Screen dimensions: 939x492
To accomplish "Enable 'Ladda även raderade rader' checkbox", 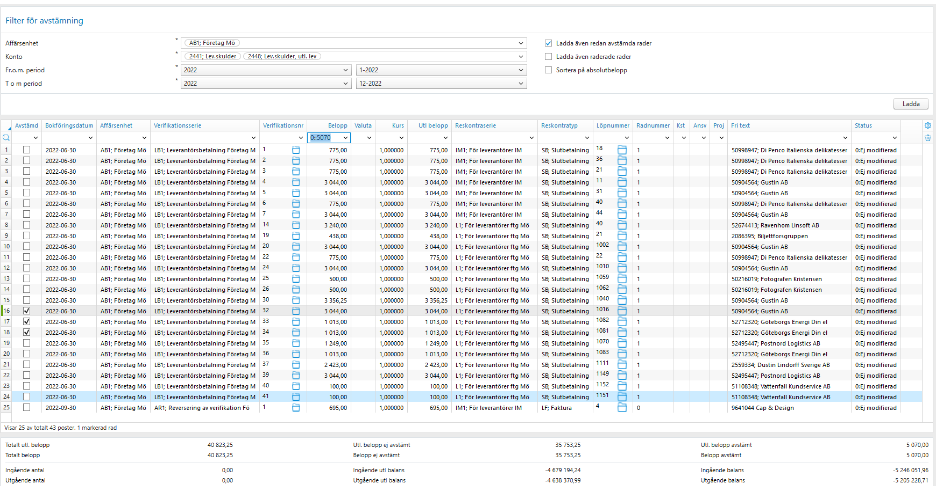I will [x=548, y=57].
